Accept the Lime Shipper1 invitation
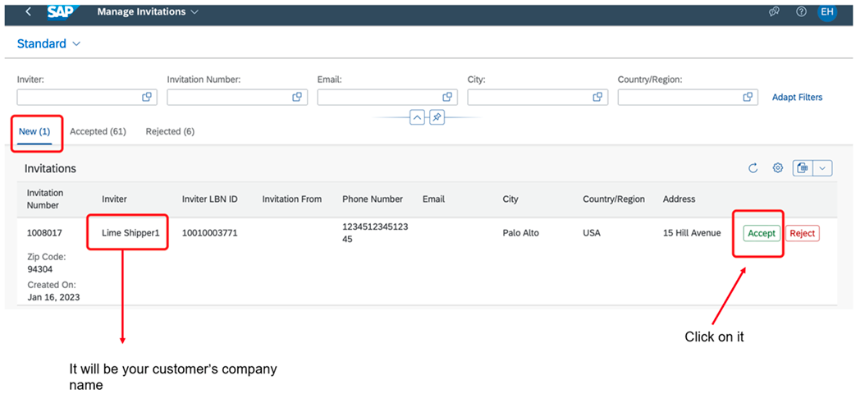 pyautogui.click(x=761, y=233)
